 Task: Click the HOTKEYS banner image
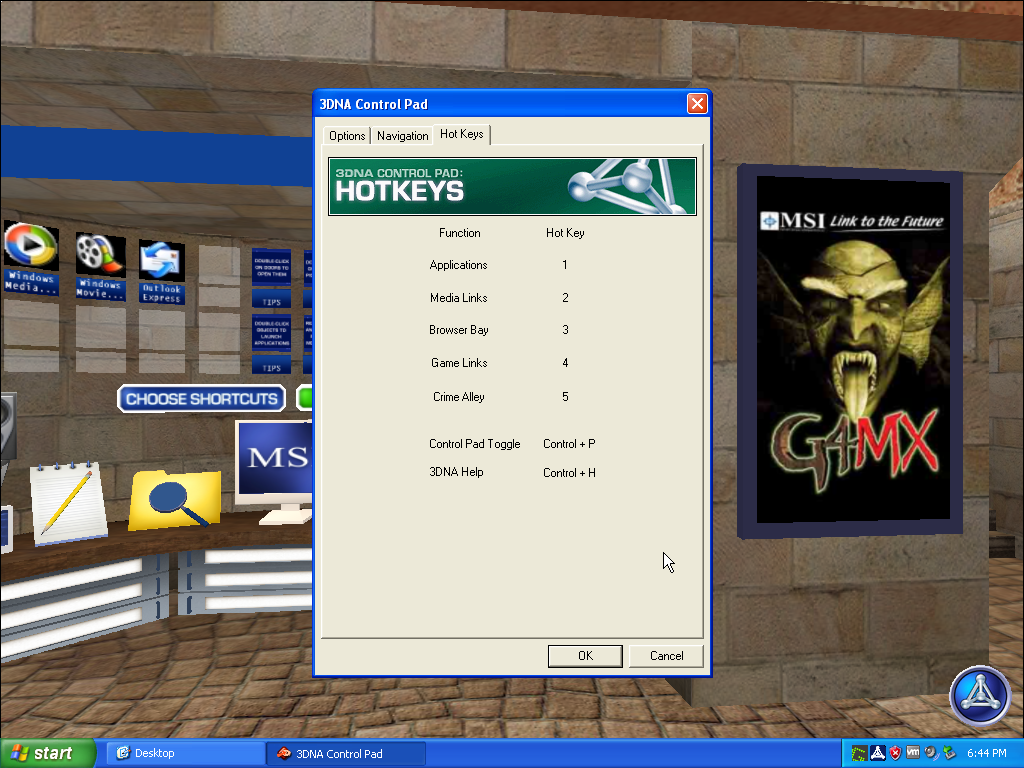pyautogui.click(x=513, y=186)
